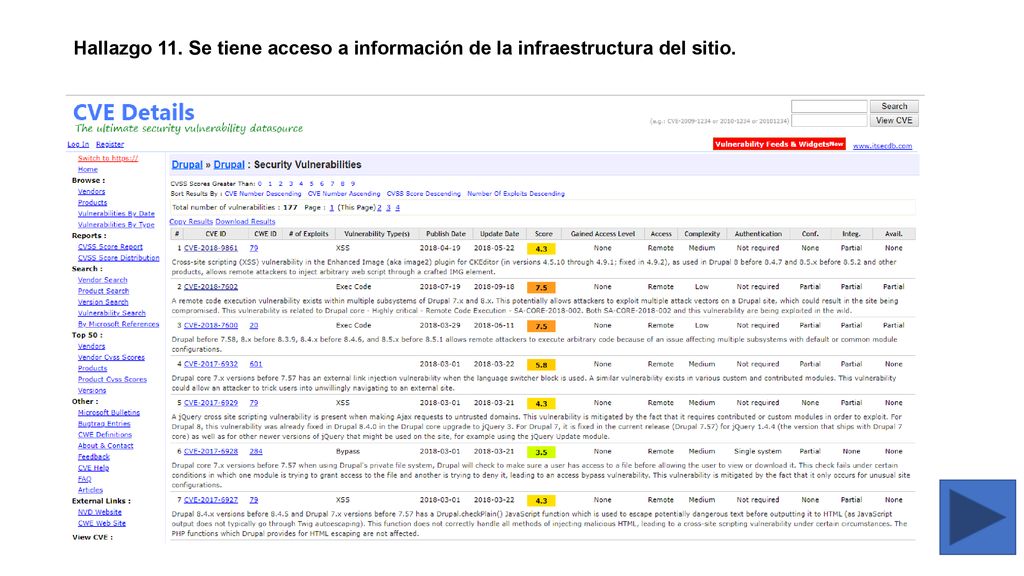Open the Register link
This screenshot has width=1024, height=576.
coord(110,144)
